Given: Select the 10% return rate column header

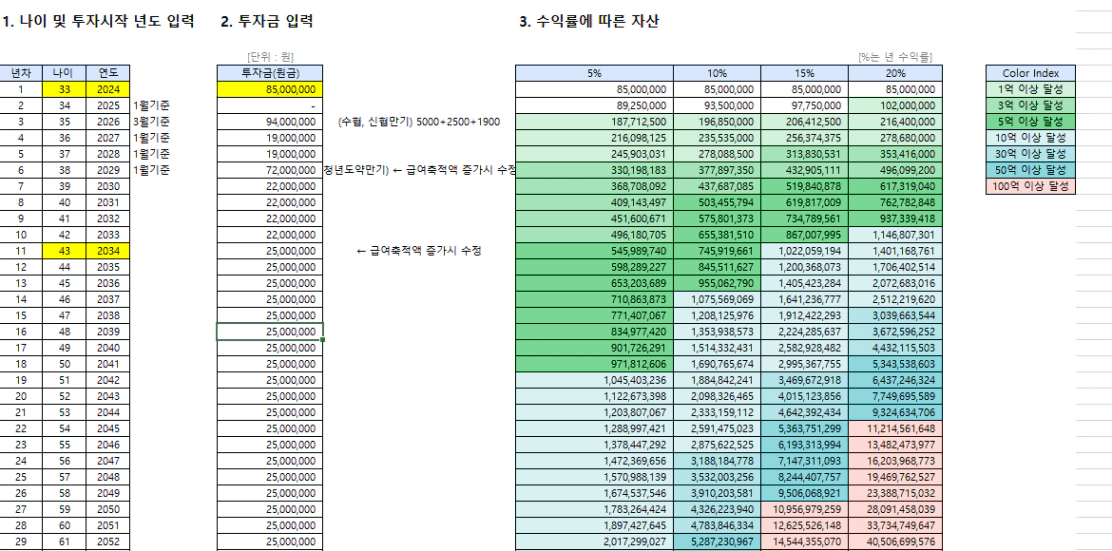Looking at the screenshot, I should (716, 73).
